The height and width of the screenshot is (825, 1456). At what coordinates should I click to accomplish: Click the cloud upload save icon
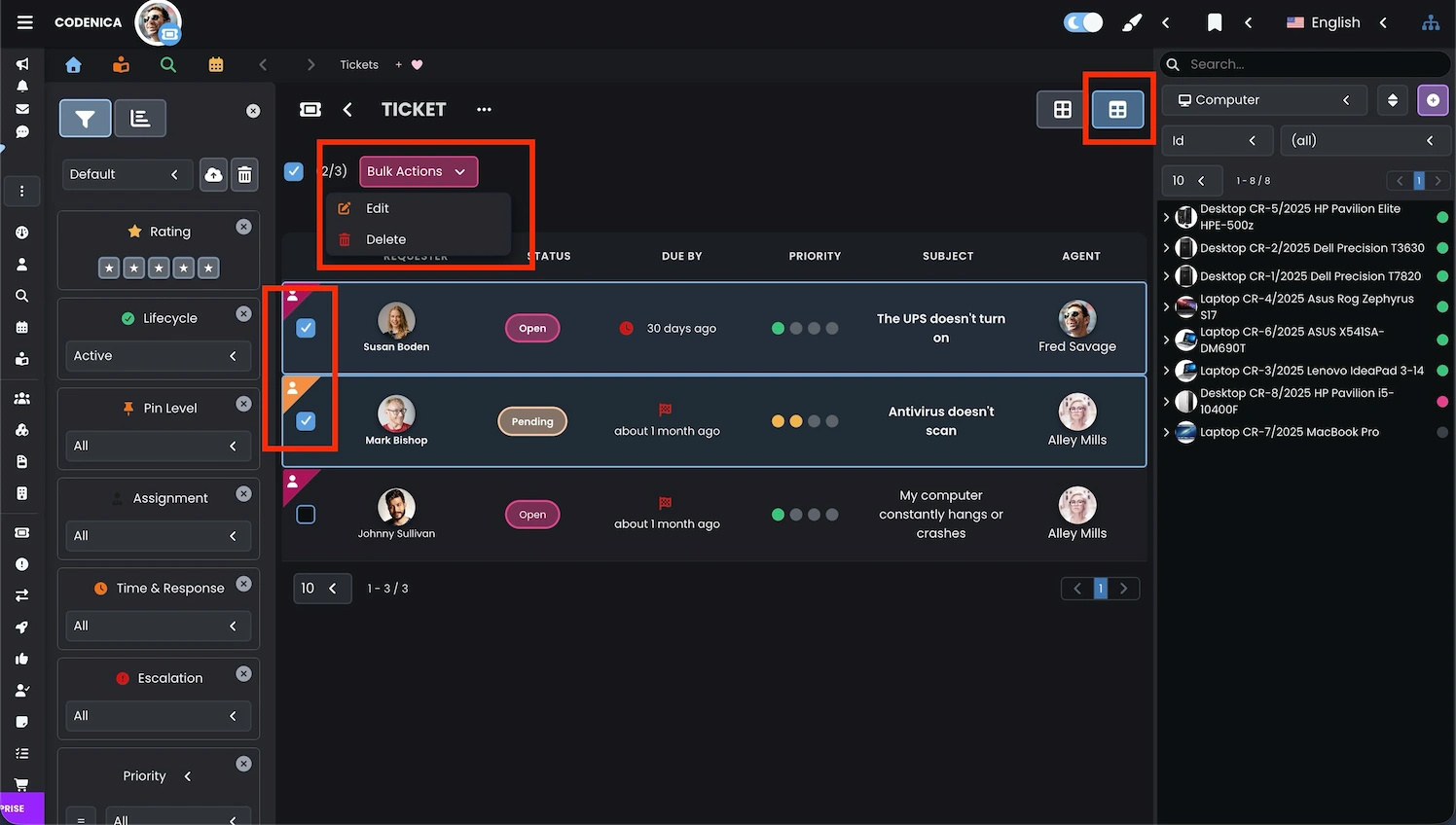pyautogui.click(x=213, y=174)
